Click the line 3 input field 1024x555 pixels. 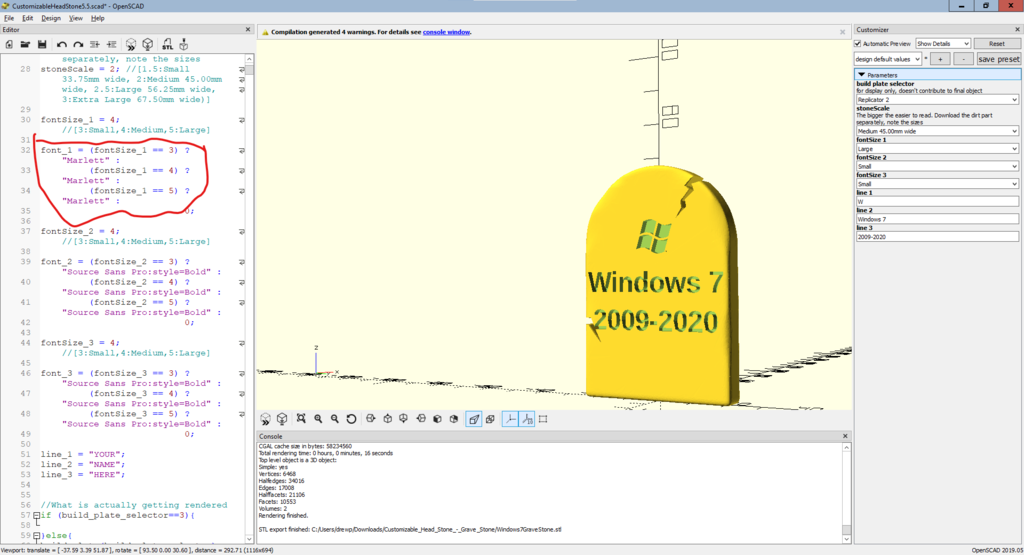point(937,237)
